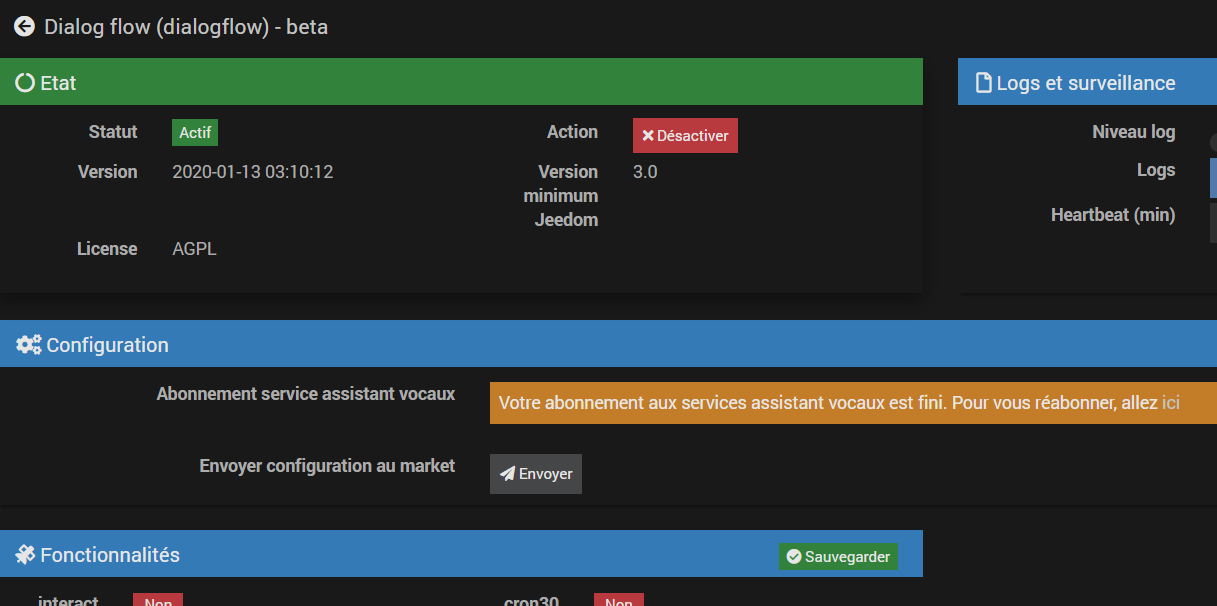Click the Logs et surveillance header
The image size is (1217, 606).
(1087, 82)
